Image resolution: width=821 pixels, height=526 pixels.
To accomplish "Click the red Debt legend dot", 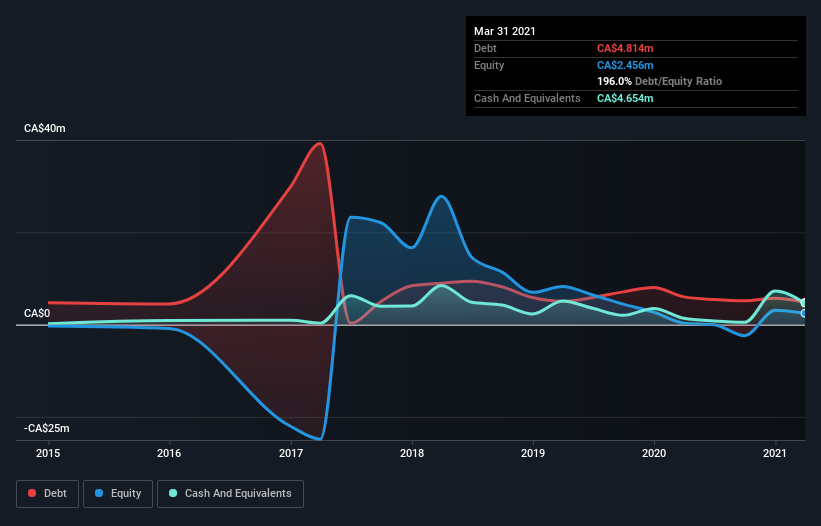I will 32,493.
